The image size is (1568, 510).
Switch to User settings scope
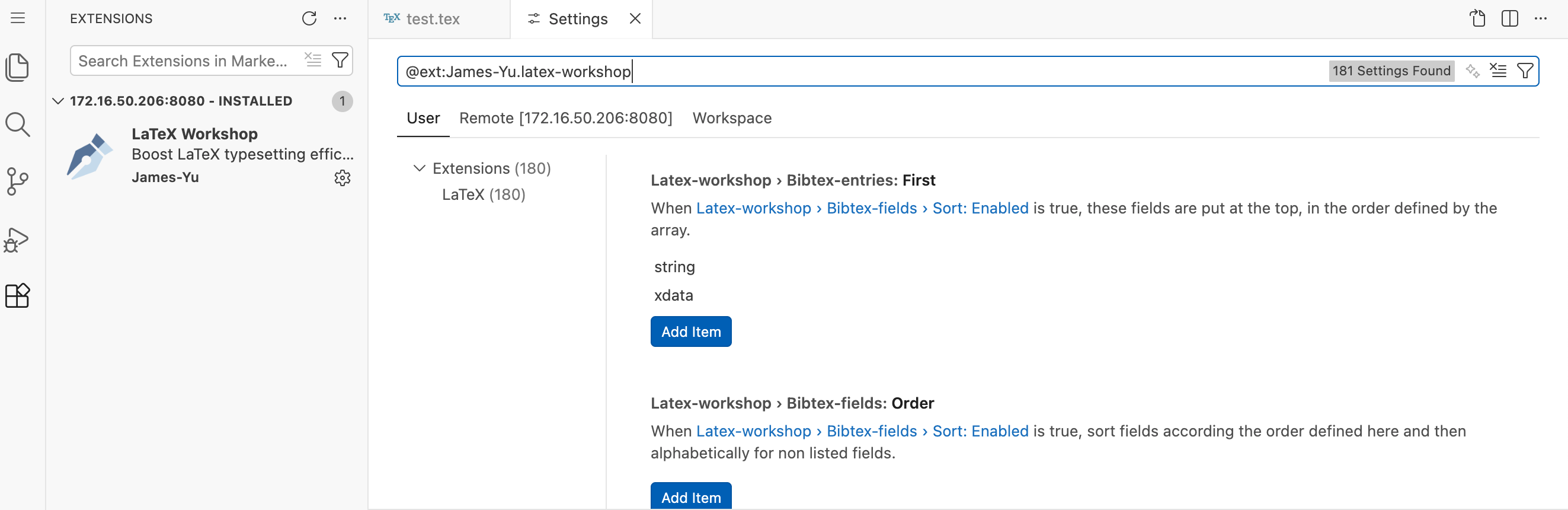(x=423, y=117)
